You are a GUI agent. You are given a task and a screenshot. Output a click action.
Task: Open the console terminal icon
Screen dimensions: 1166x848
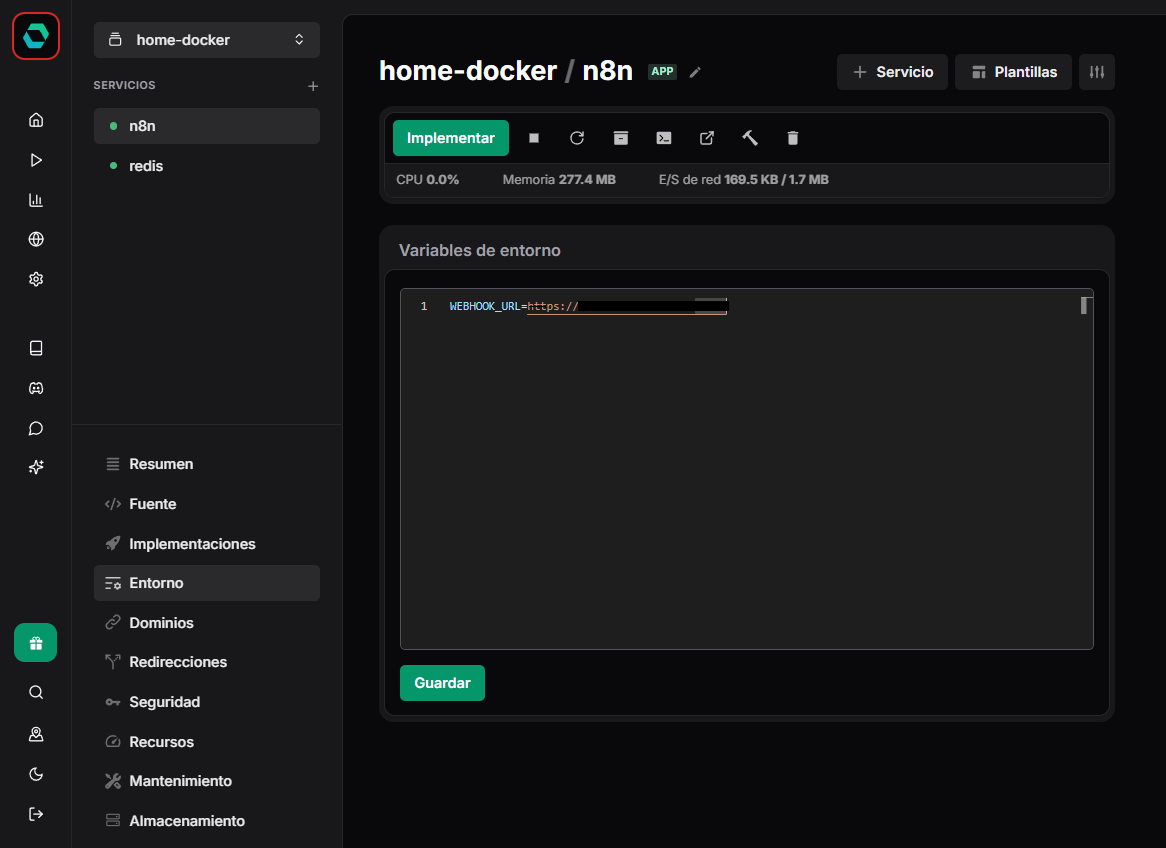tap(664, 138)
